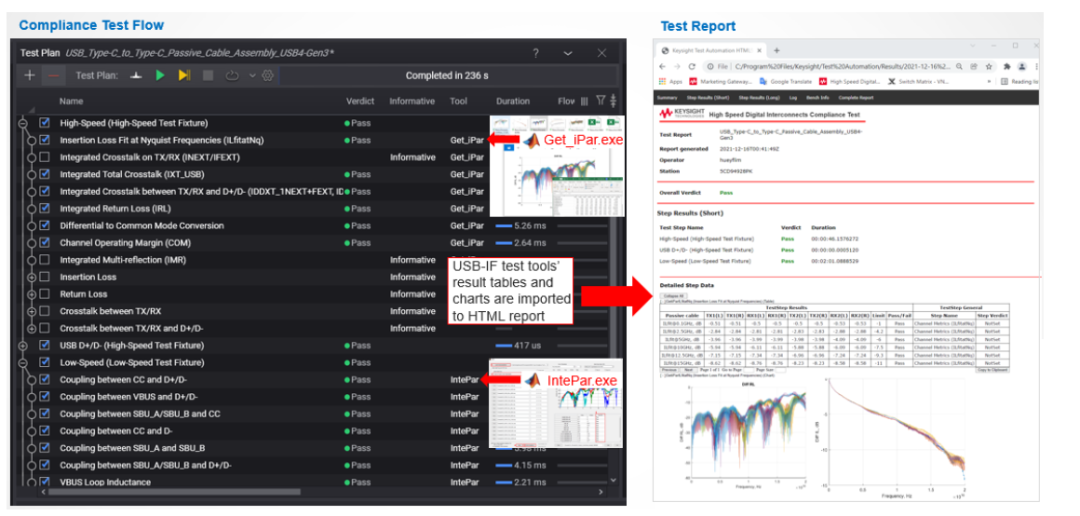Uncheck Coupling between VBUS and D+/D- step
The height and width of the screenshot is (516, 1080).
pyautogui.click(x=45, y=396)
